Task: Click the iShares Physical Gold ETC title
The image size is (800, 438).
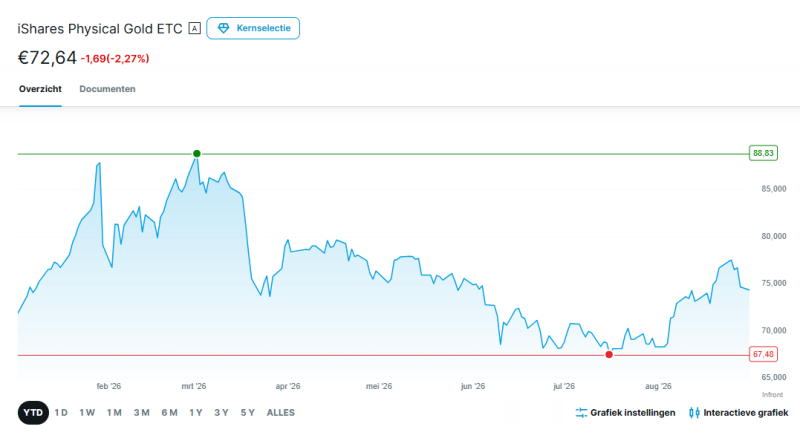Action: [x=100, y=29]
